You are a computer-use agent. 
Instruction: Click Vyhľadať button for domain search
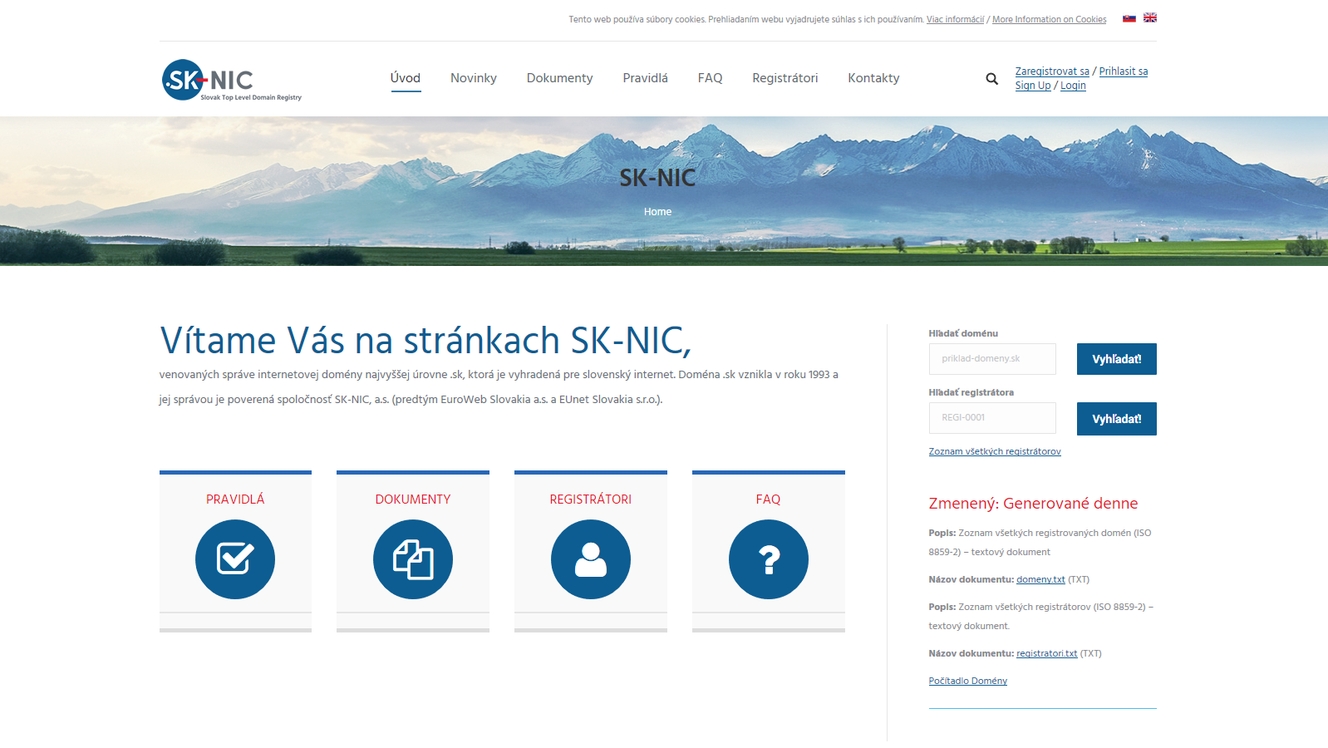[1117, 359]
